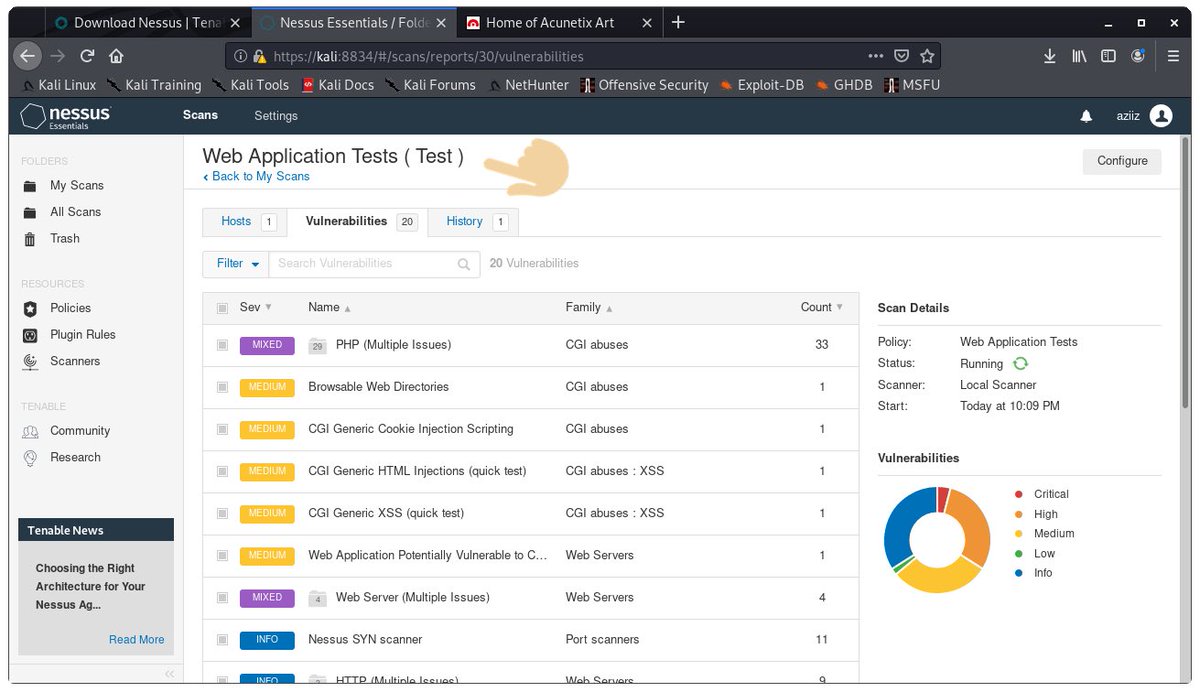Switch to the Hosts tab

pyautogui.click(x=246, y=221)
